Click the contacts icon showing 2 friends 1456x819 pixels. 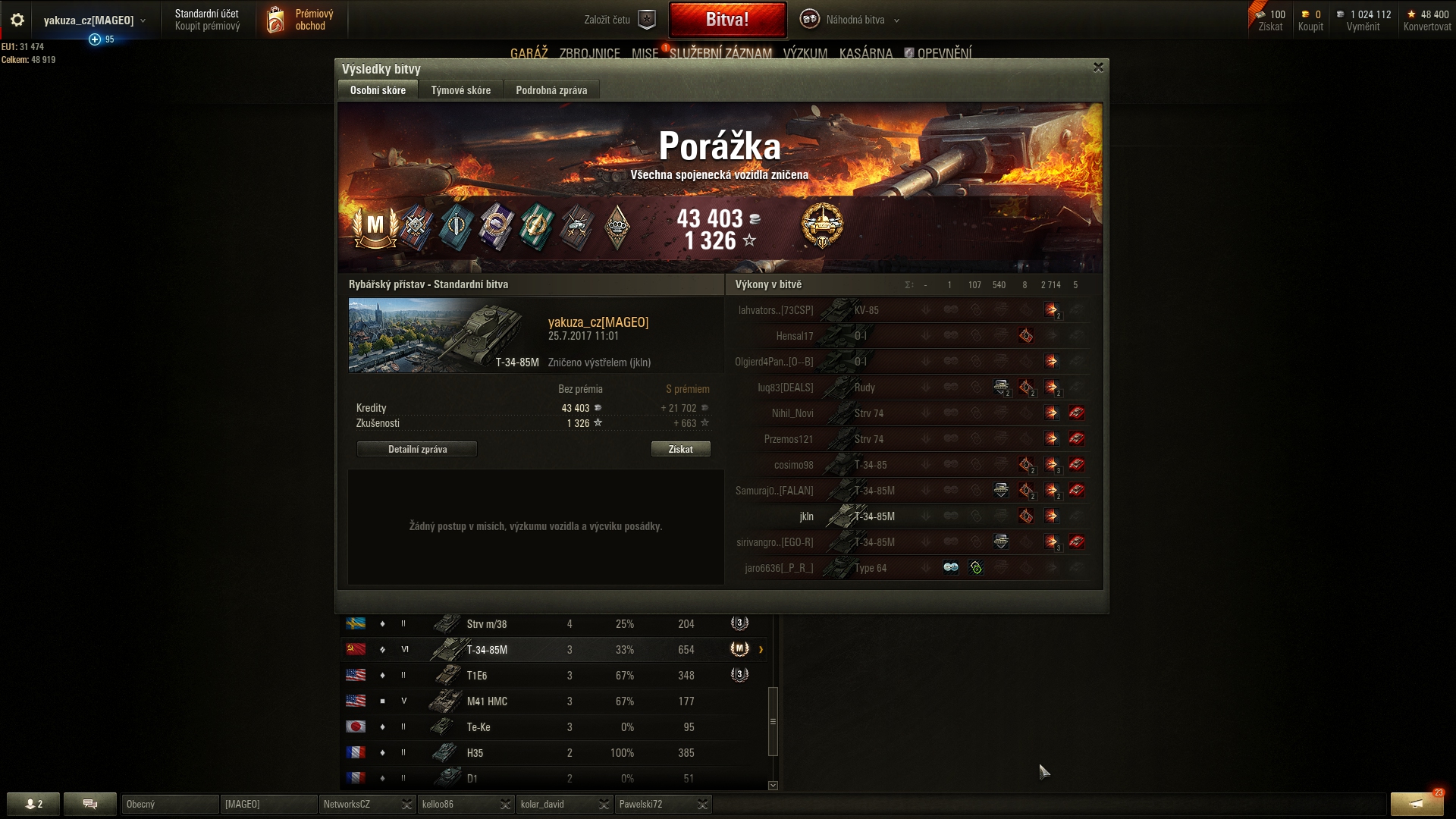[x=33, y=804]
